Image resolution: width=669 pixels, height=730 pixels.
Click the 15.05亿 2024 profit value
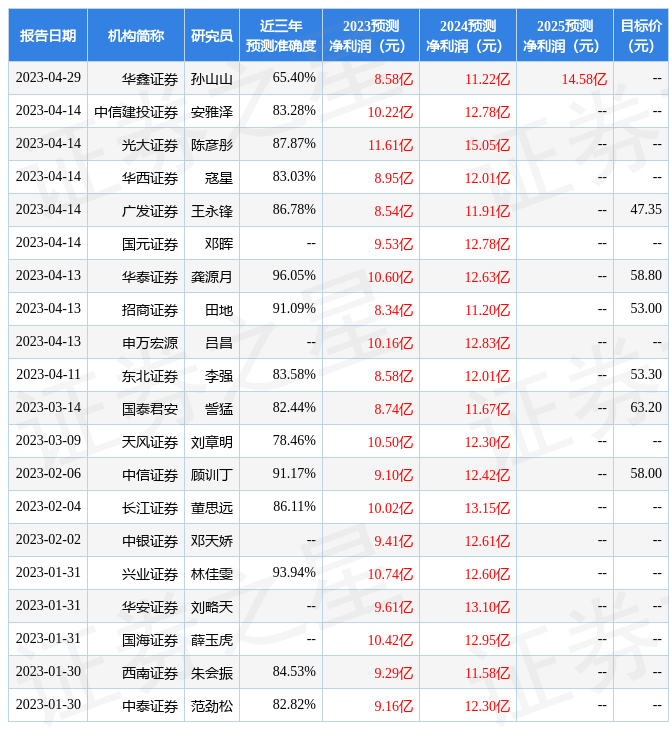pyautogui.click(x=487, y=145)
